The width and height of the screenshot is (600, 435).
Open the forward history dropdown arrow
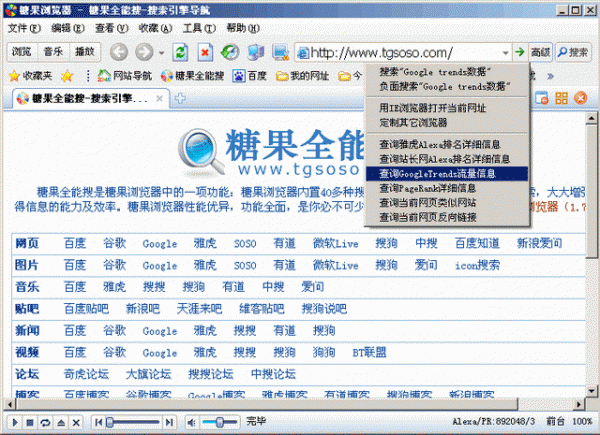coord(161,52)
